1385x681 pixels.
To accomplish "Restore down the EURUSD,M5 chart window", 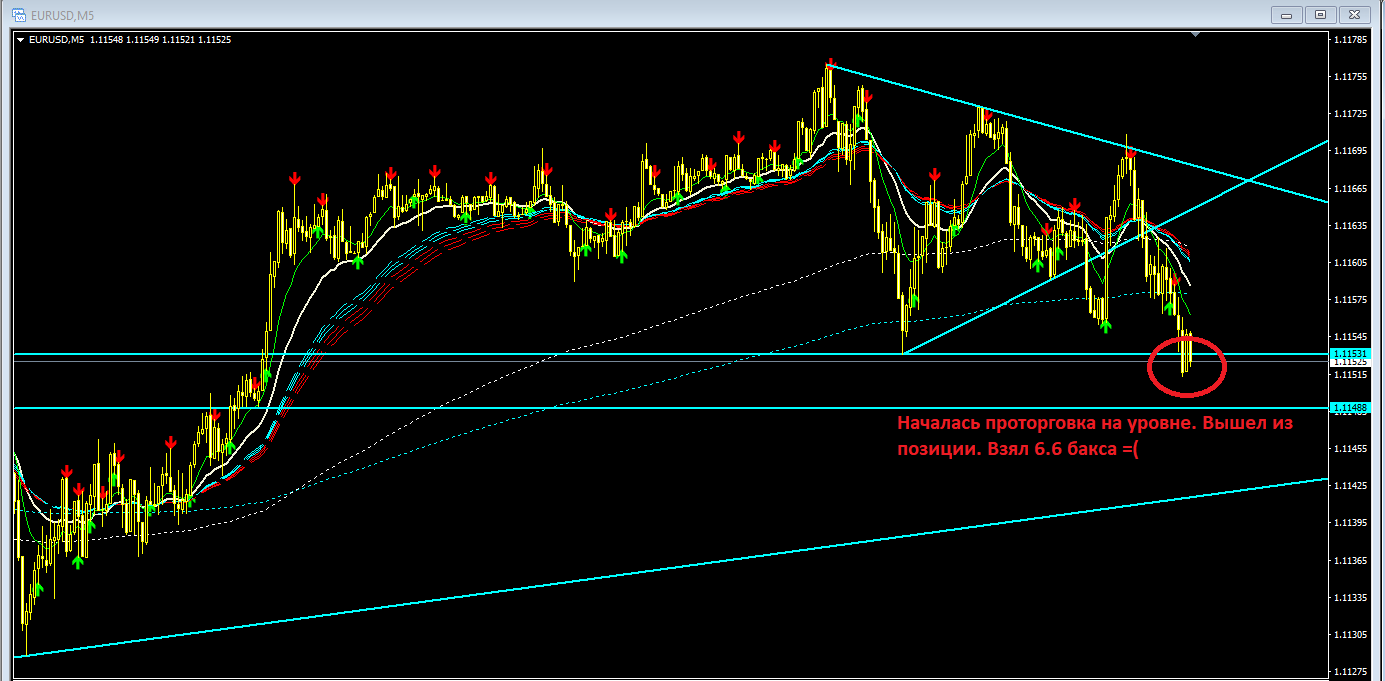I will (1321, 14).
